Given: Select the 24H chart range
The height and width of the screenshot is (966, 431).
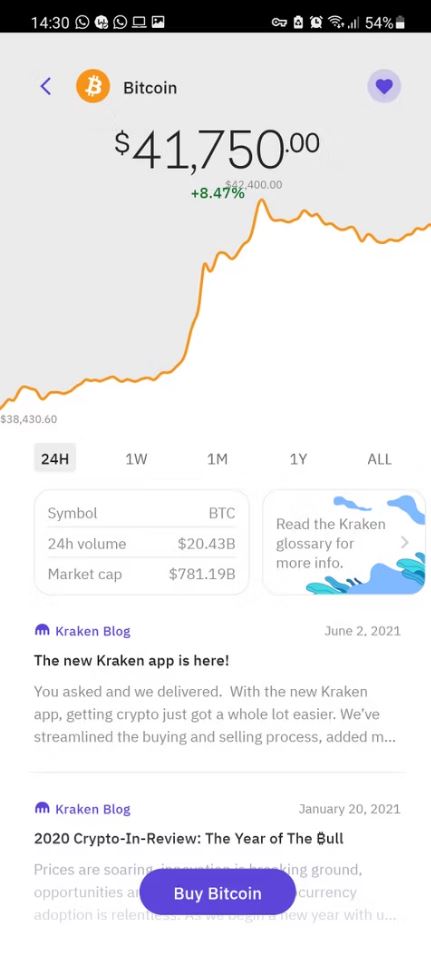Looking at the screenshot, I should [x=55, y=458].
